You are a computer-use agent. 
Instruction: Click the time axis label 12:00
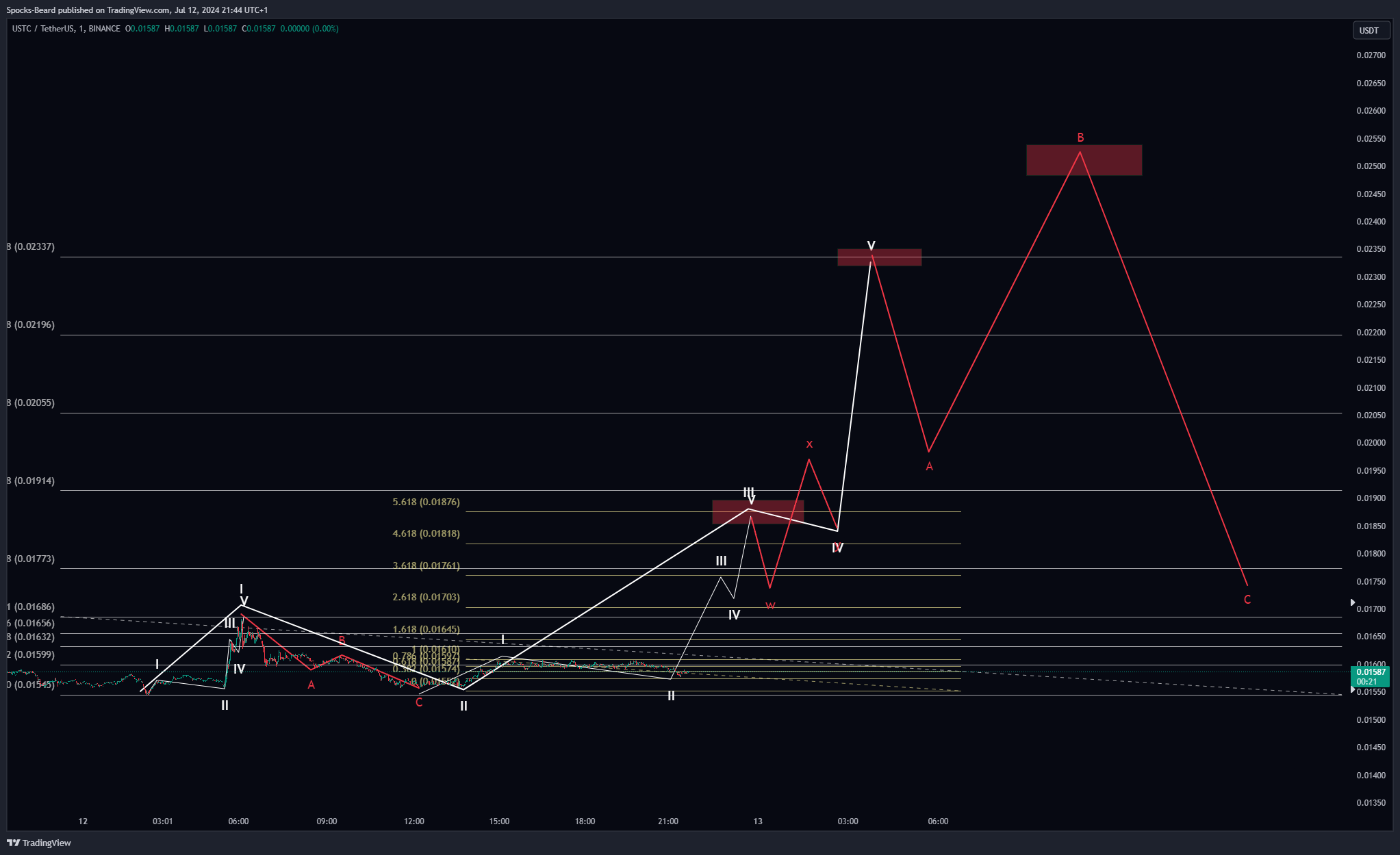point(414,821)
